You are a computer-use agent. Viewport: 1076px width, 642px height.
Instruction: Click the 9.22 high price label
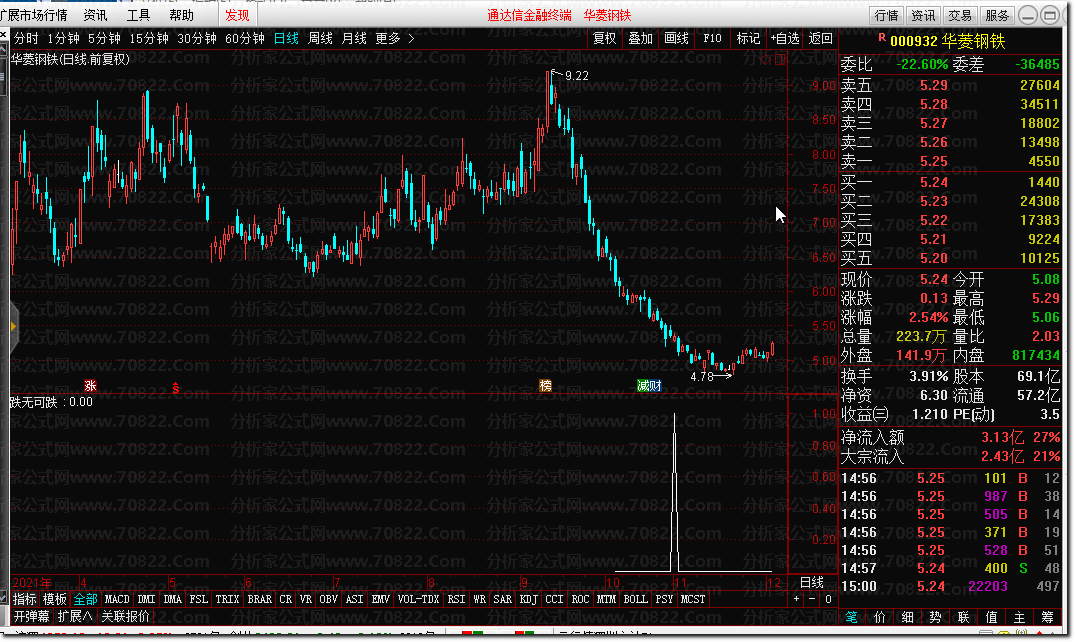pos(576,75)
